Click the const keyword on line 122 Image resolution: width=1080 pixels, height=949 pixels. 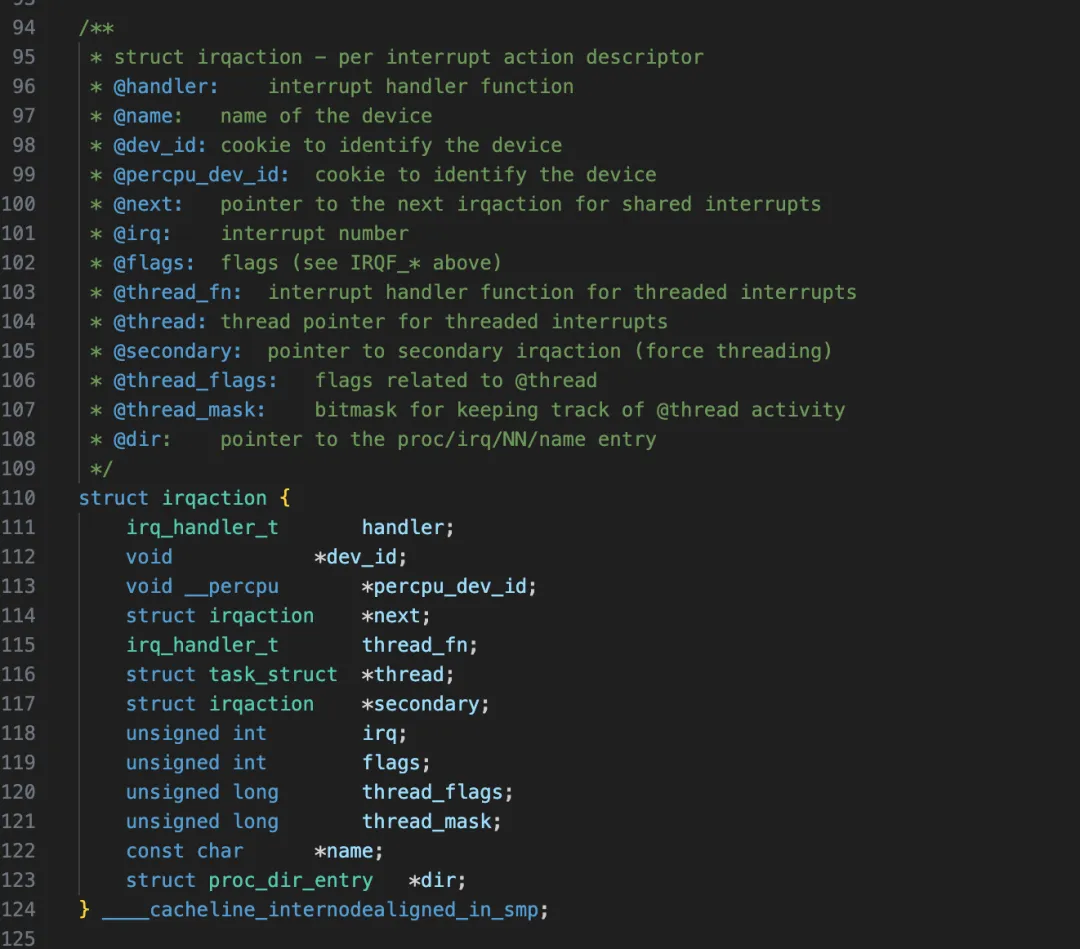(155, 851)
